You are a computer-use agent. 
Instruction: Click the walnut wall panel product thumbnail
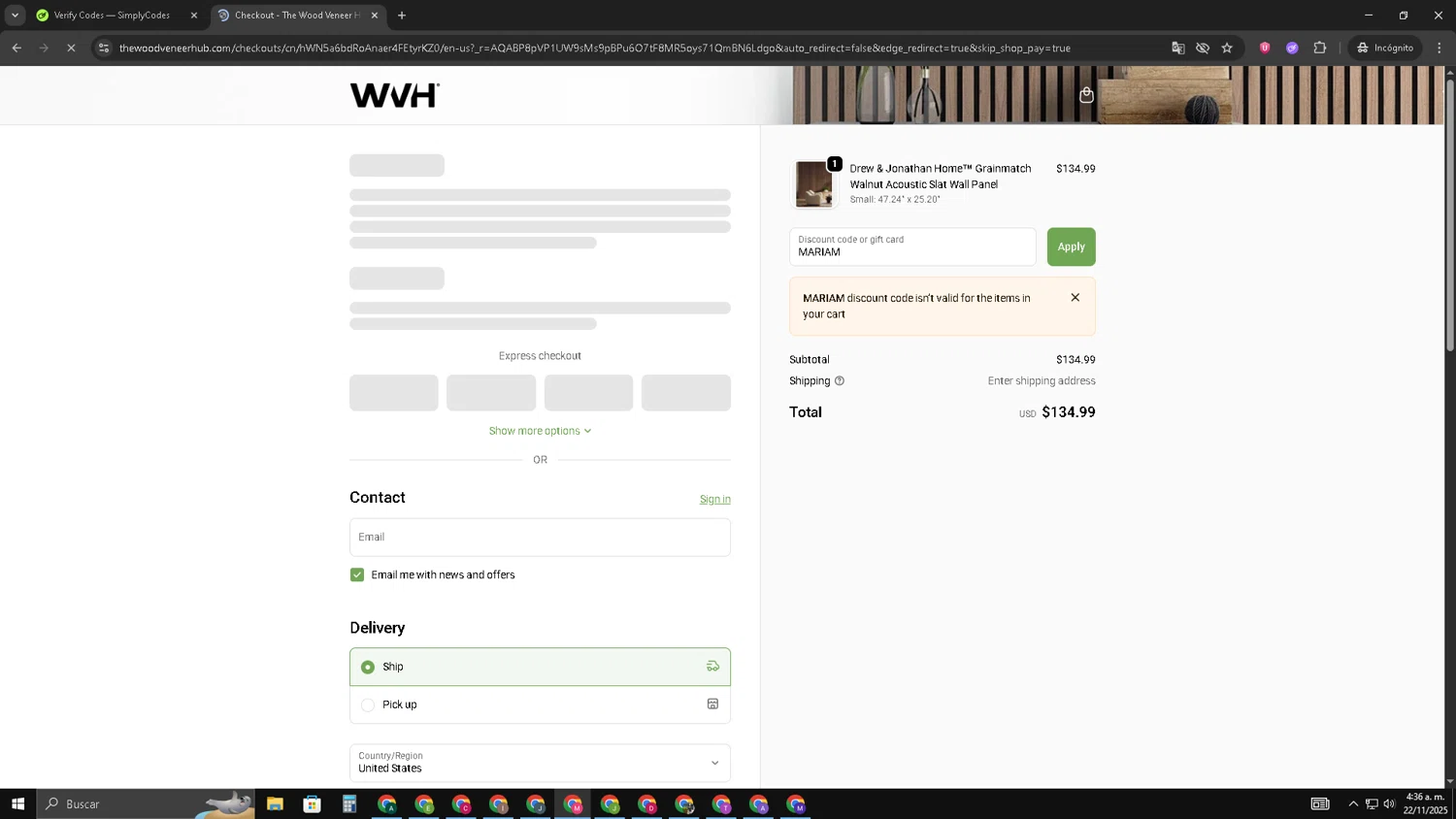[x=813, y=184]
